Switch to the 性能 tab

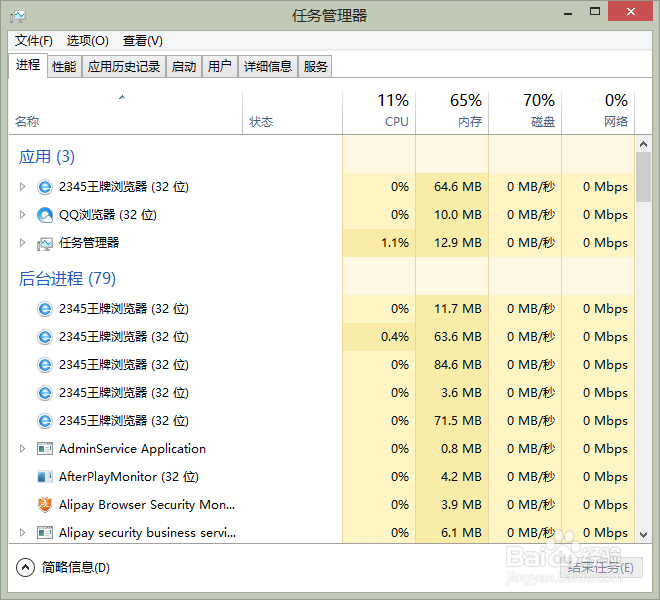[x=64, y=67]
